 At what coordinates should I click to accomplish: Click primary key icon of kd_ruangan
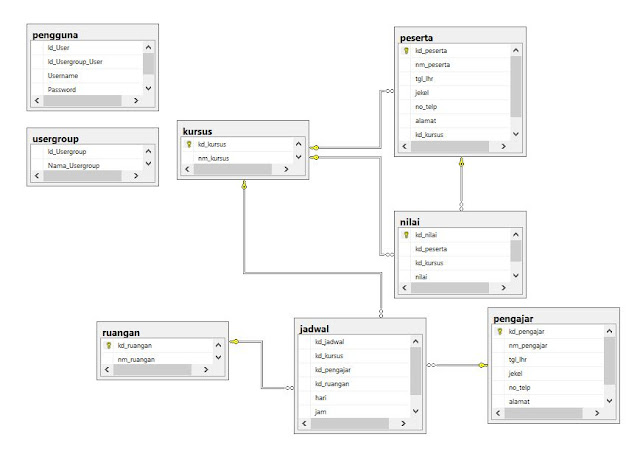(109, 345)
